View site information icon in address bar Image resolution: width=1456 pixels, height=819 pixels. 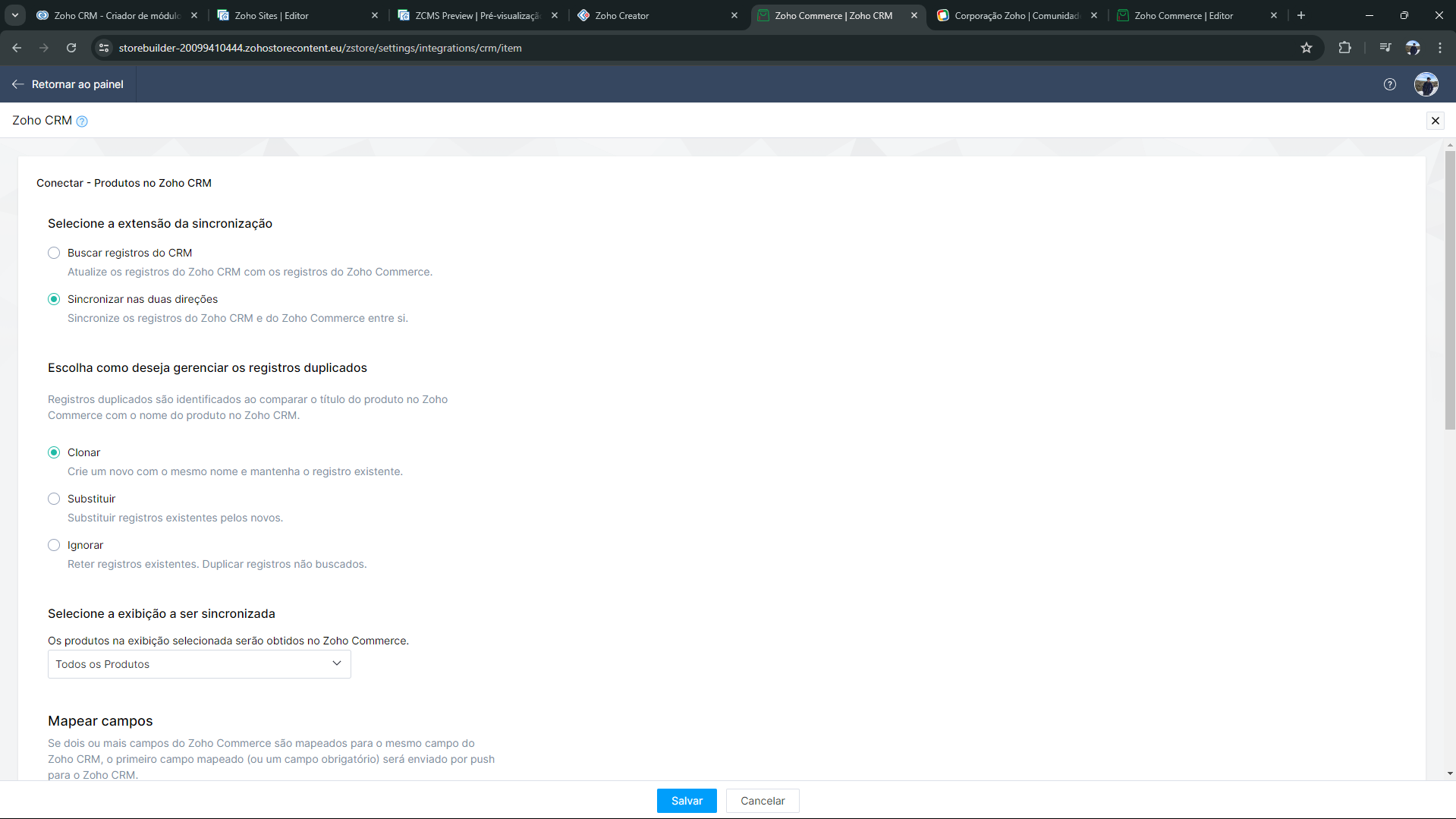coord(104,48)
